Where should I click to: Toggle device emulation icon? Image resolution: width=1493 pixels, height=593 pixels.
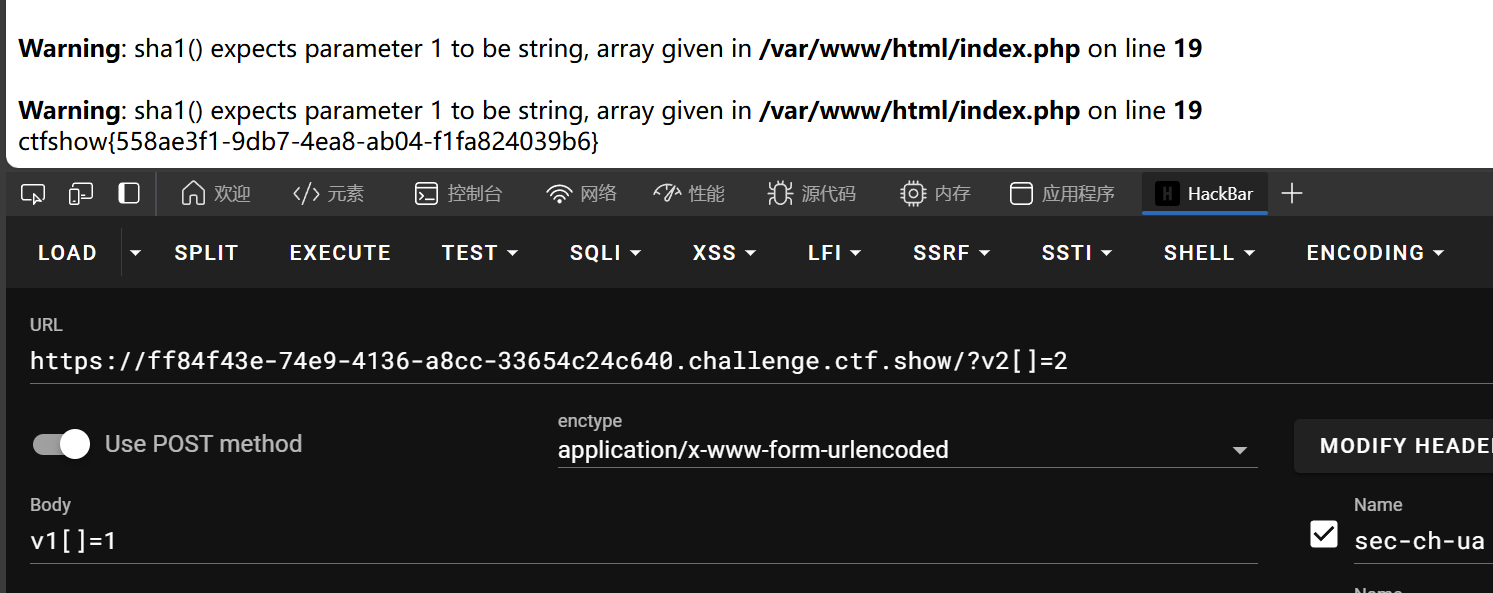click(x=81, y=194)
